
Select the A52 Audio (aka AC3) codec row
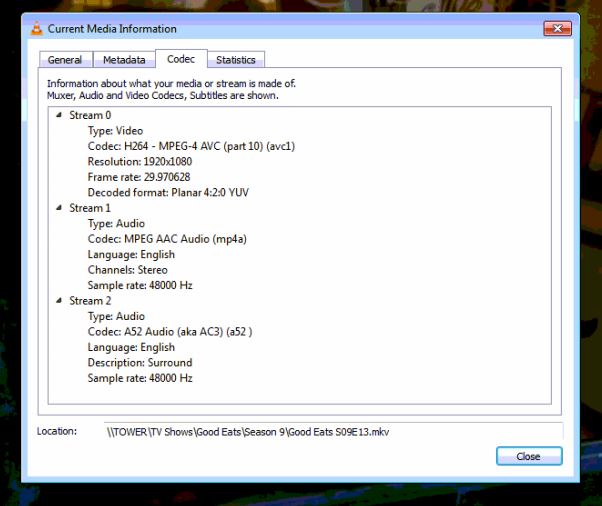click(170, 332)
